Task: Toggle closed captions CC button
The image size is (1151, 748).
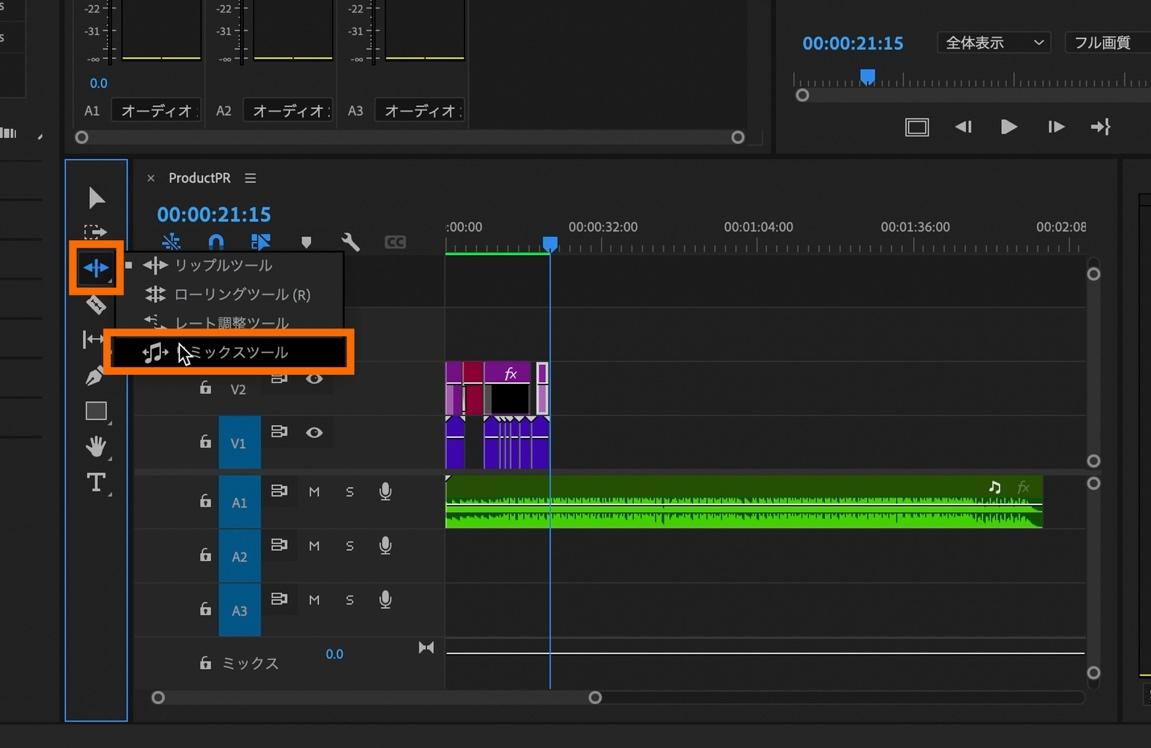Action: click(x=395, y=242)
